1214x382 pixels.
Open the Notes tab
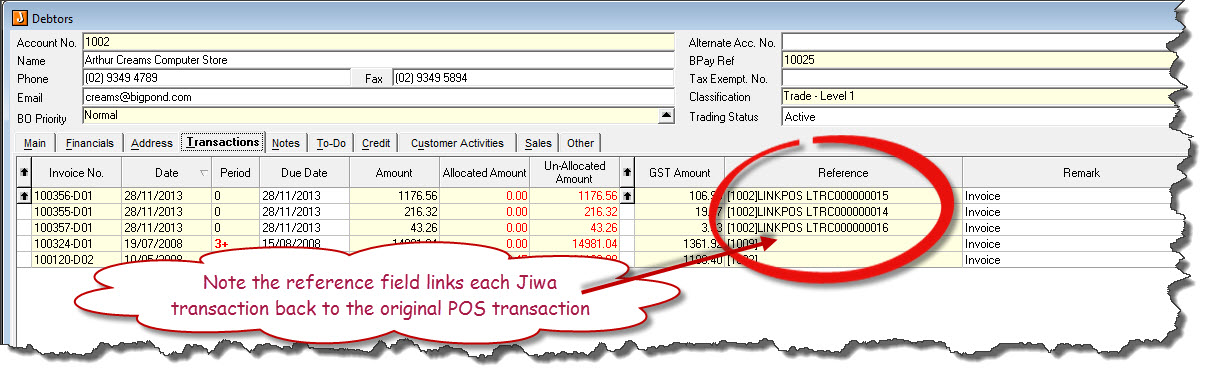point(286,143)
